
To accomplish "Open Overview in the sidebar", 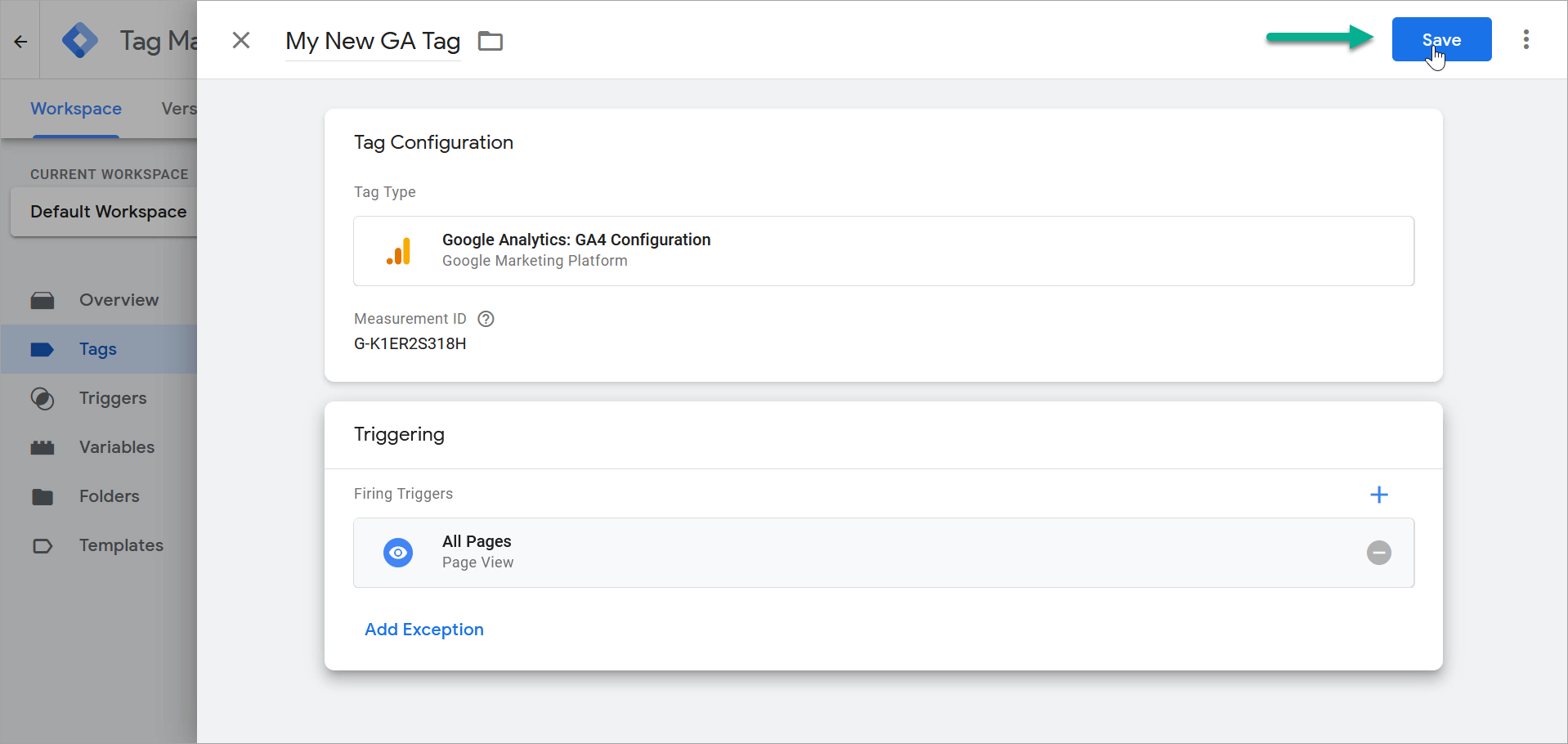I will point(99,300).
